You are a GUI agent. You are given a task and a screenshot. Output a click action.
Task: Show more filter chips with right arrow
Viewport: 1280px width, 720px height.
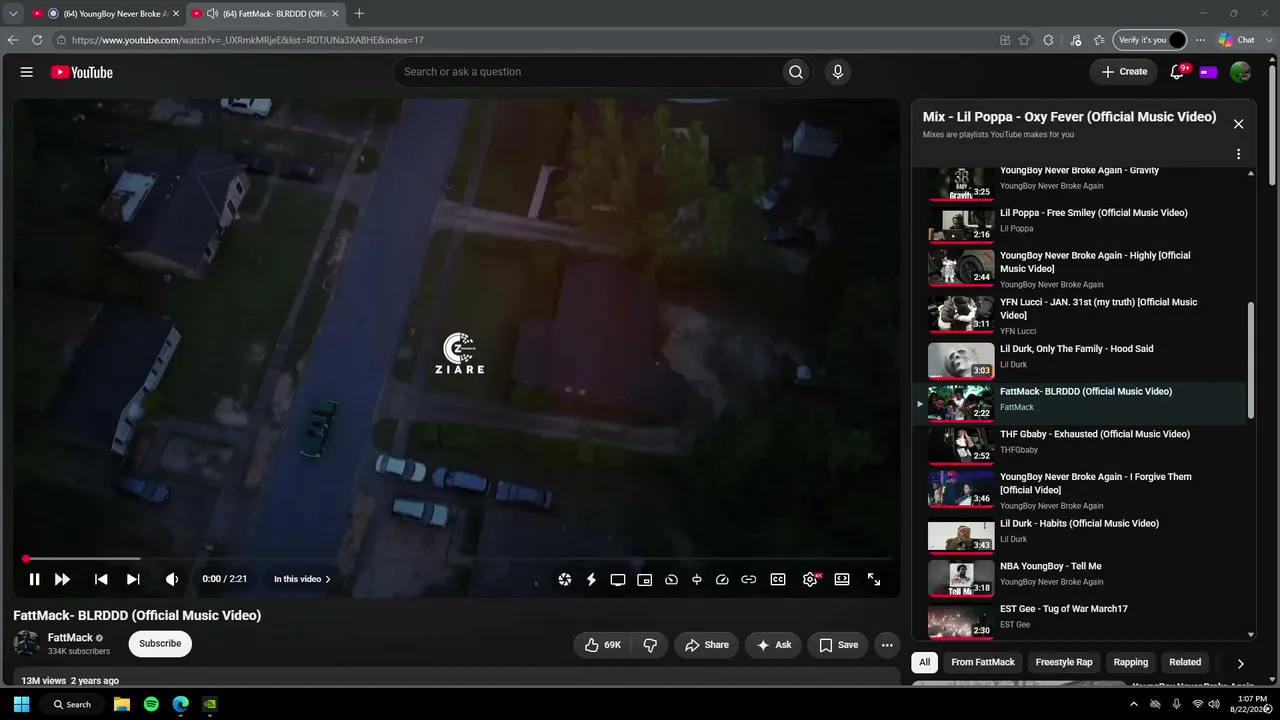click(x=1240, y=663)
